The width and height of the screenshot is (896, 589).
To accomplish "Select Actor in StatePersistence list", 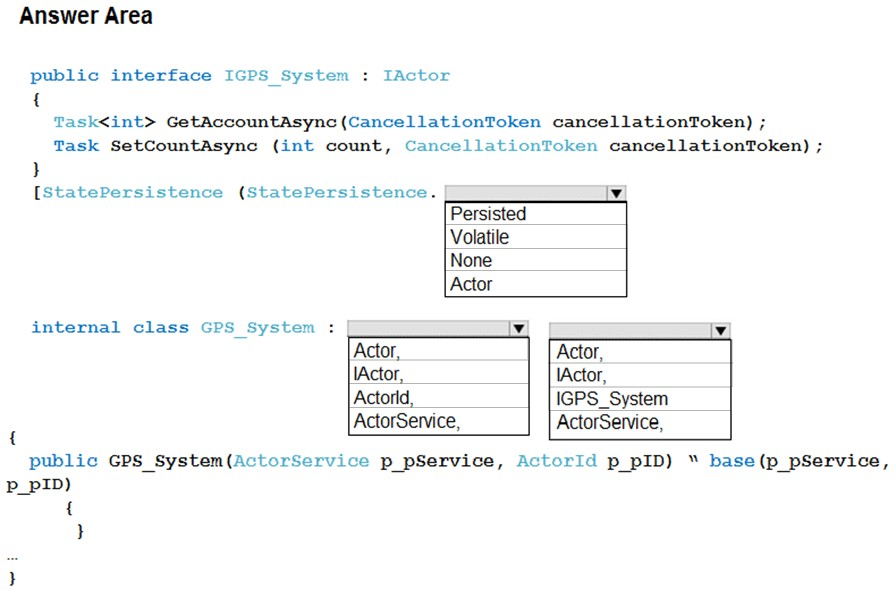I will coord(535,284).
